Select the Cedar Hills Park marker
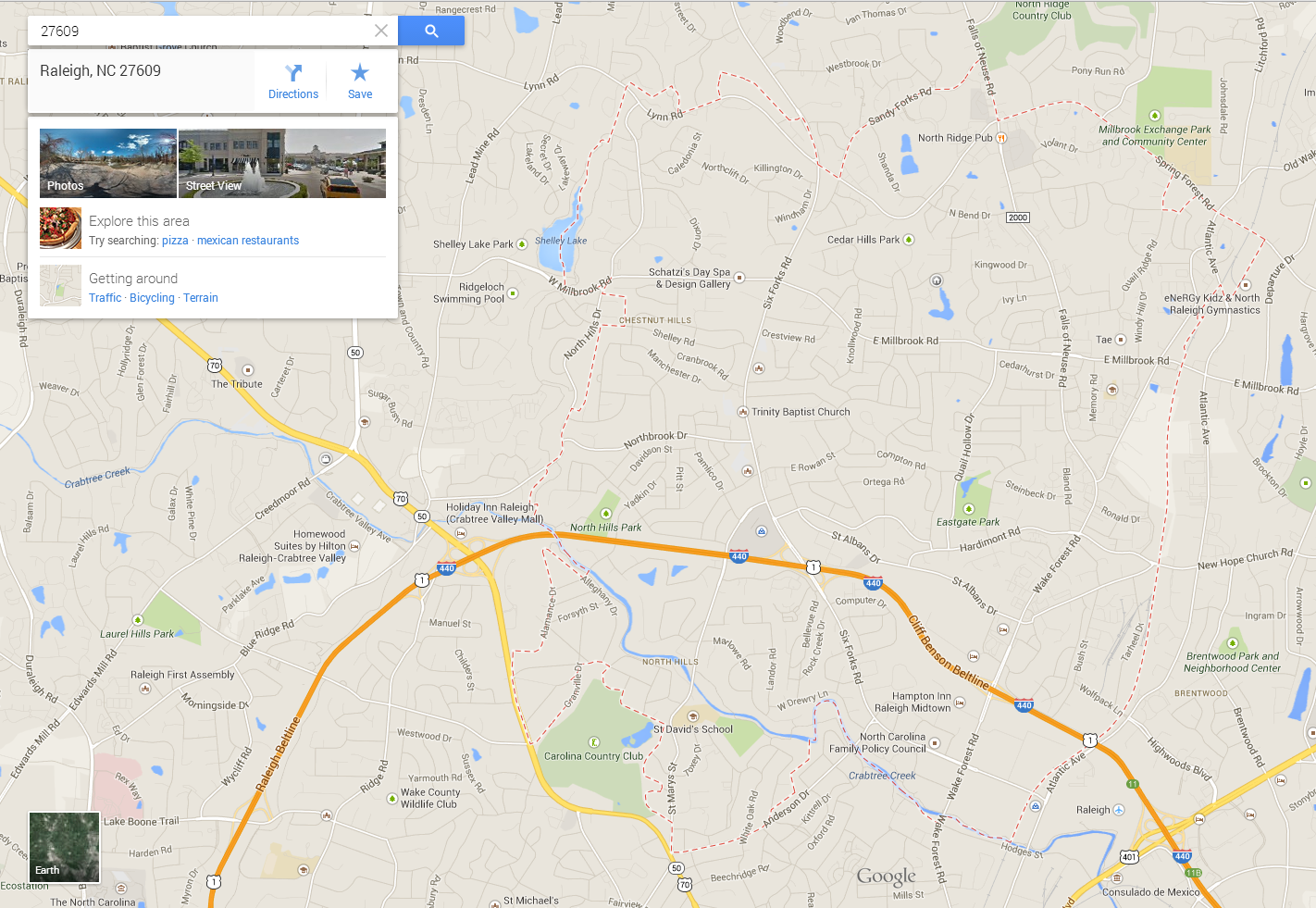 (909, 240)
